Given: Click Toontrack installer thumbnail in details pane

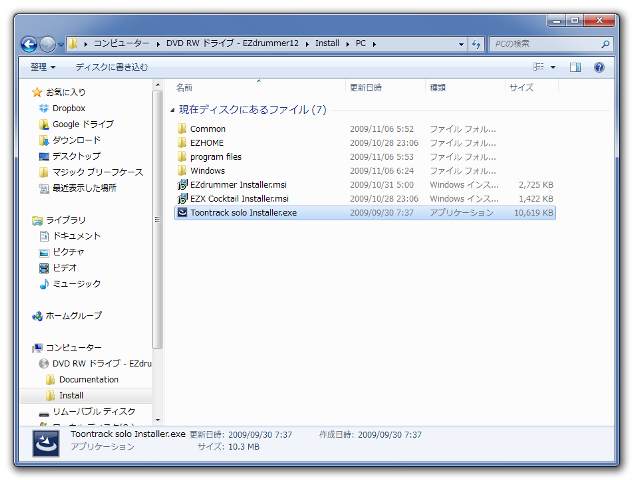Looking at the screenshot, I should 46,443.
